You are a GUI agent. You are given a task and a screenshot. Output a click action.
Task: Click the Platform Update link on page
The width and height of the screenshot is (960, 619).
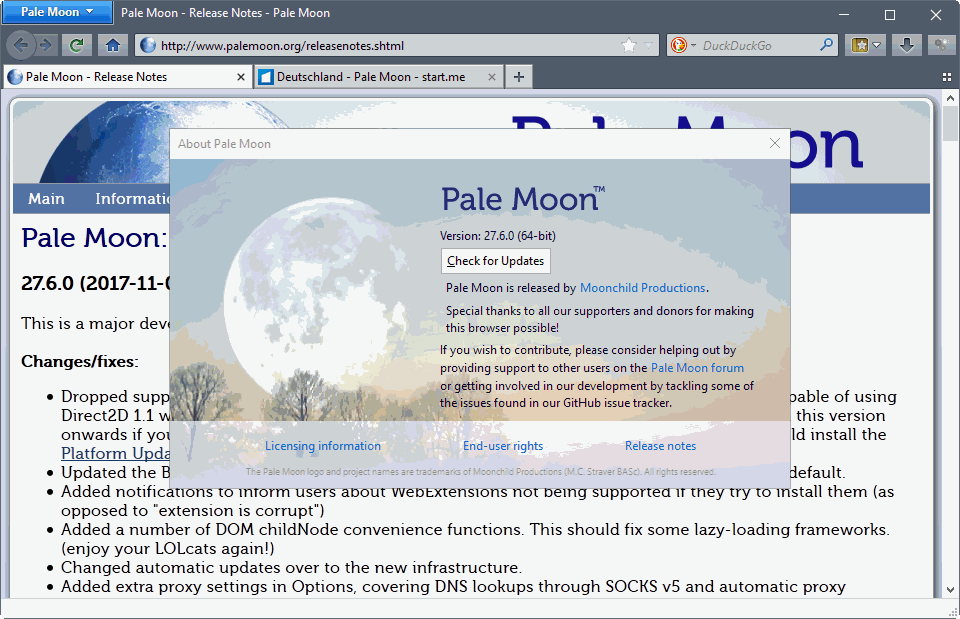click(116, 454)
